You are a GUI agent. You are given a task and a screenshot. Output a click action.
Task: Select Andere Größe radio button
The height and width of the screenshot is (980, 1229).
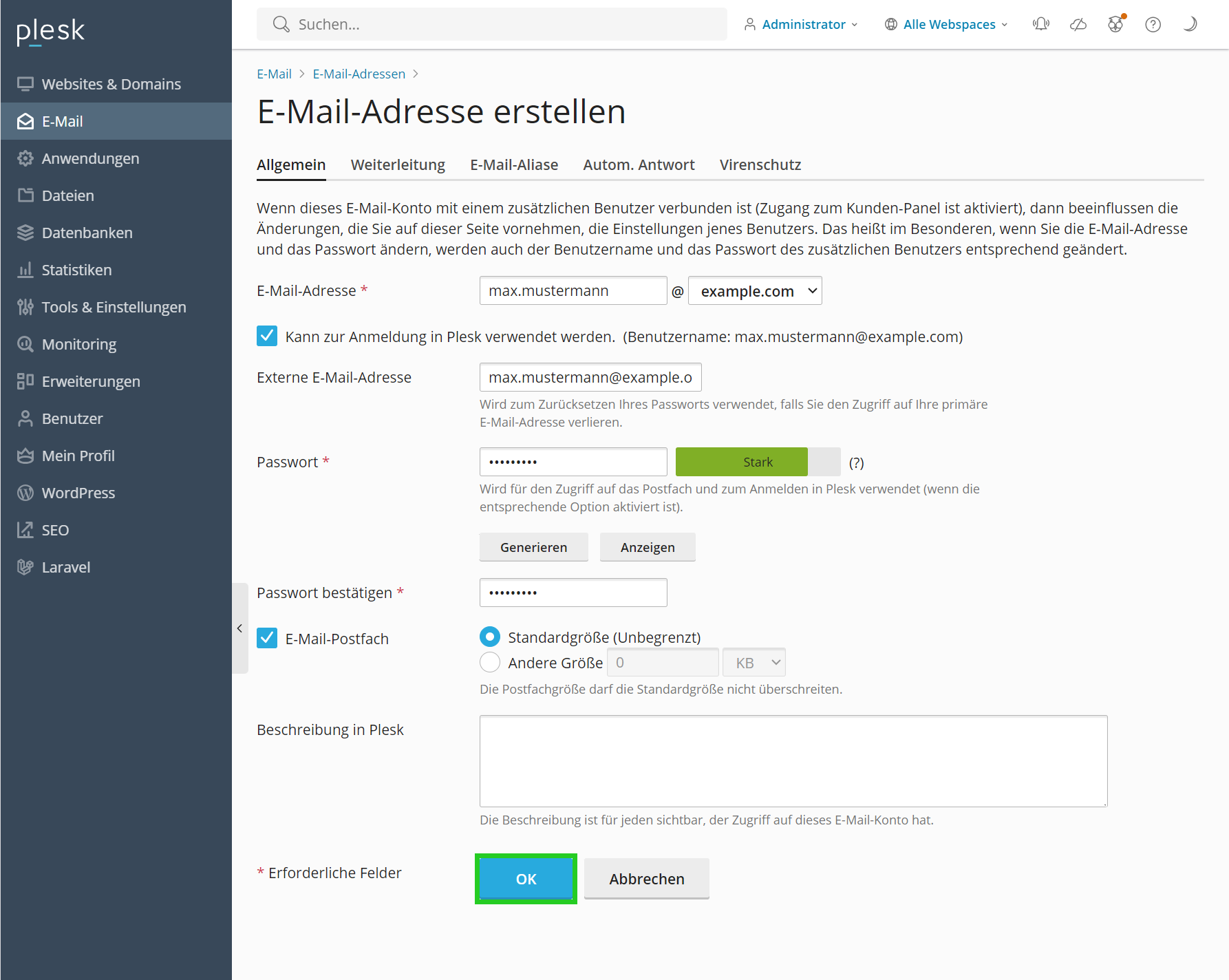[490, 662]
